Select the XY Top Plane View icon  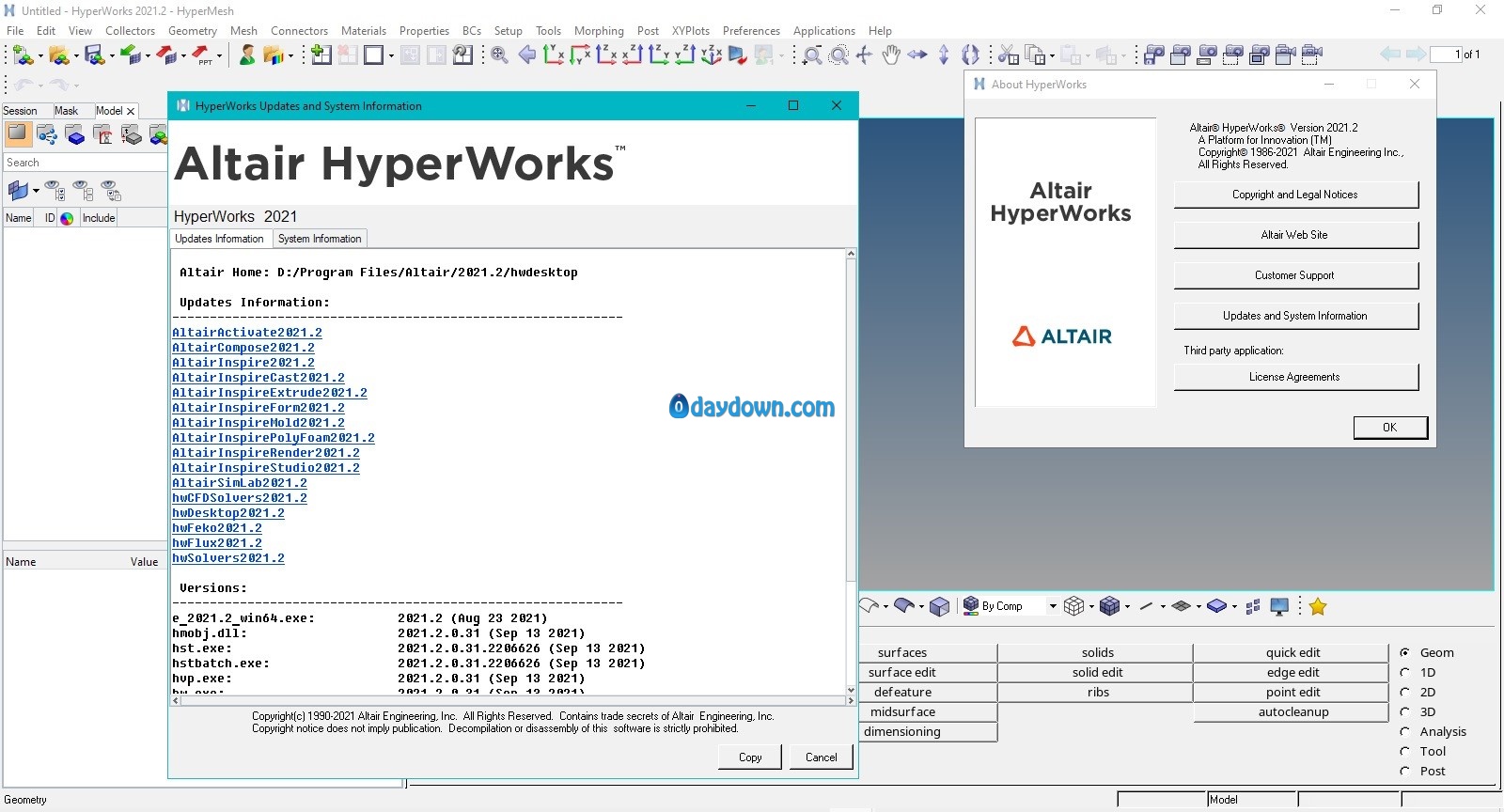554,55
